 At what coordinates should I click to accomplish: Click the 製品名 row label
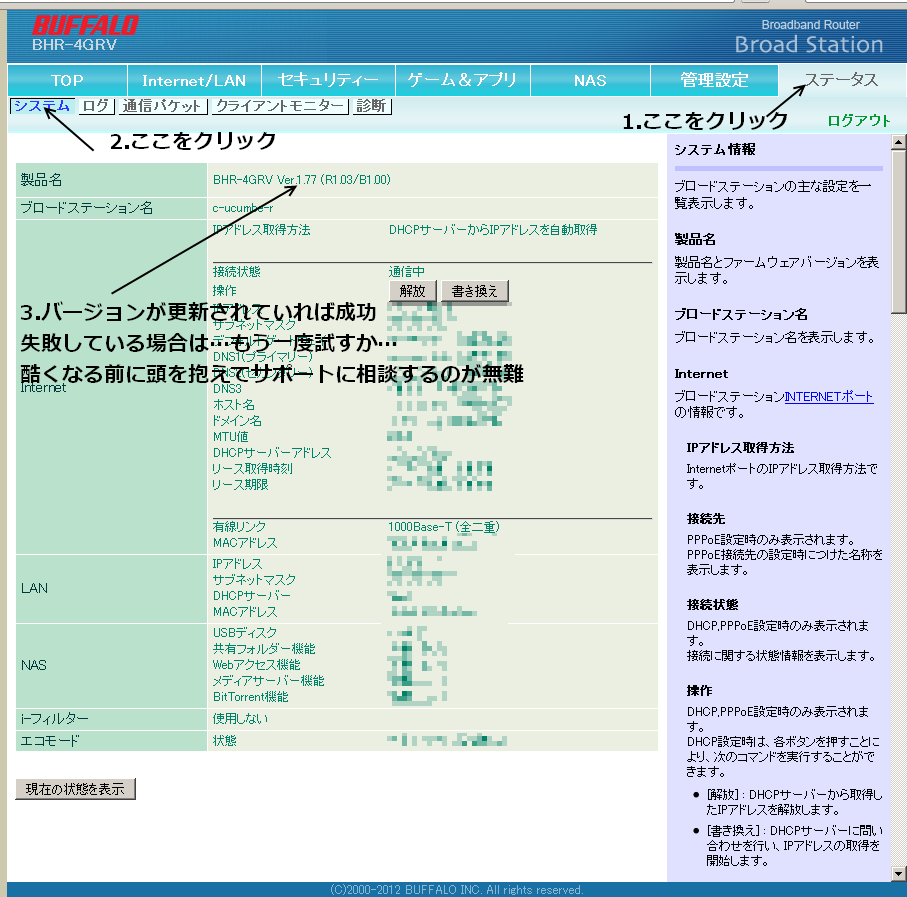pos(42,180)
